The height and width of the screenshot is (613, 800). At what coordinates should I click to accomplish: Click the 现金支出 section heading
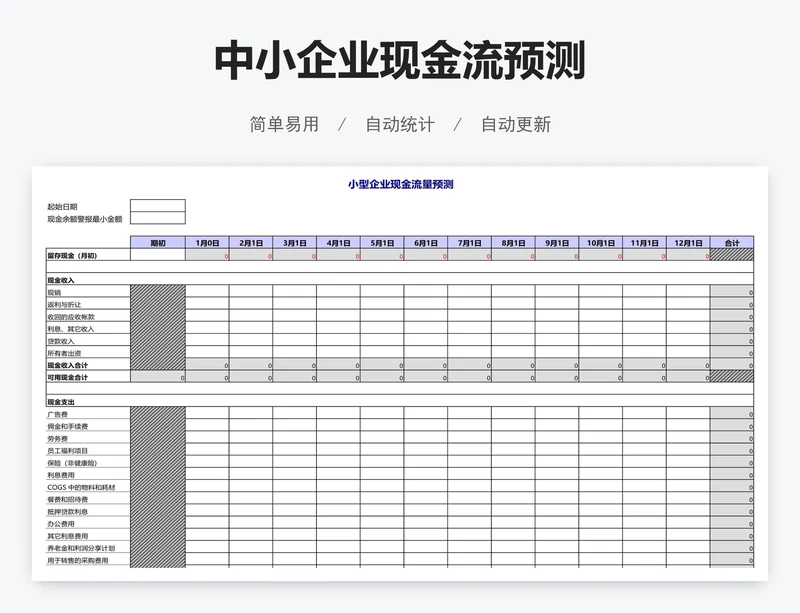[61, 402]
